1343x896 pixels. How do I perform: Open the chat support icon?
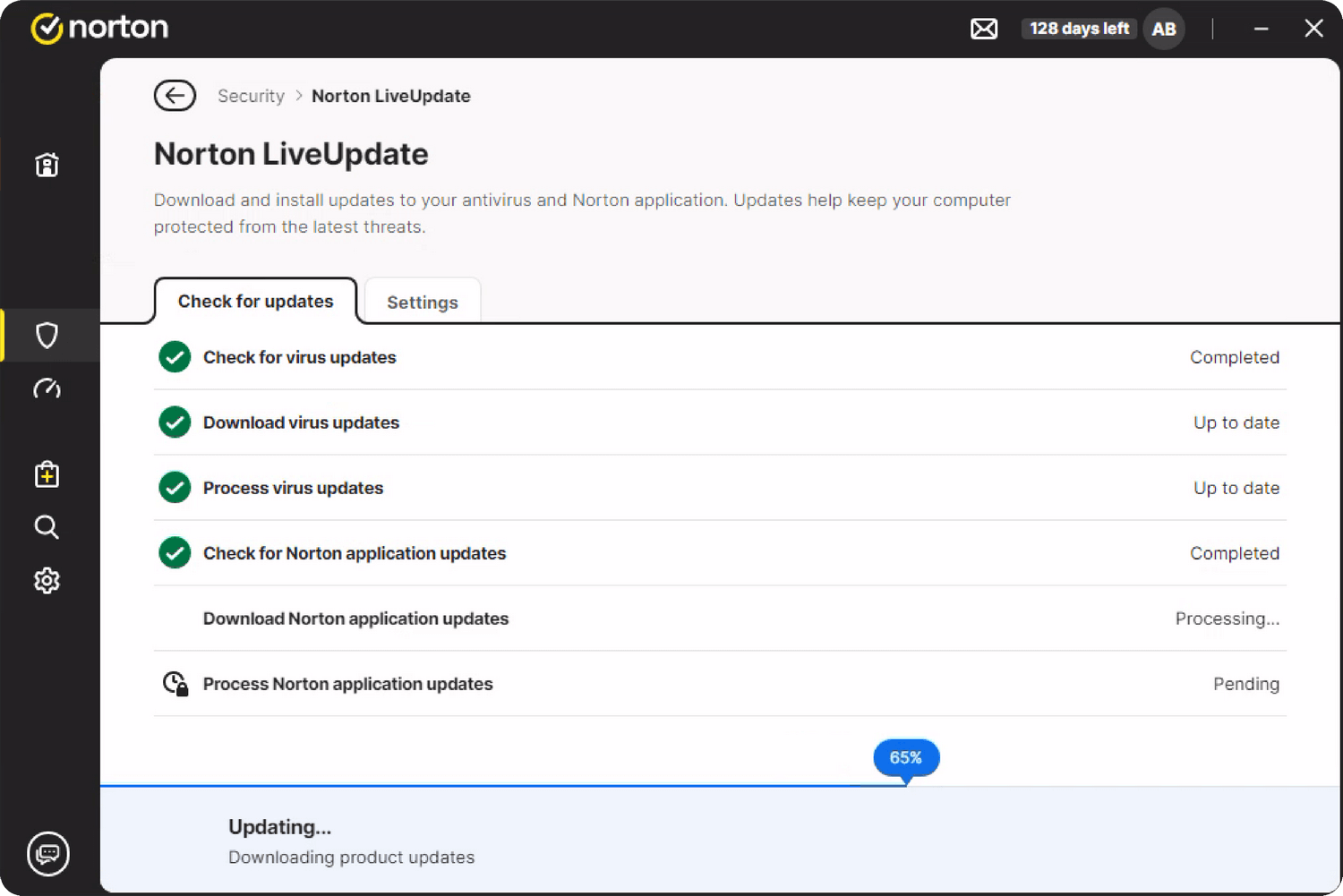pos(48,853)
